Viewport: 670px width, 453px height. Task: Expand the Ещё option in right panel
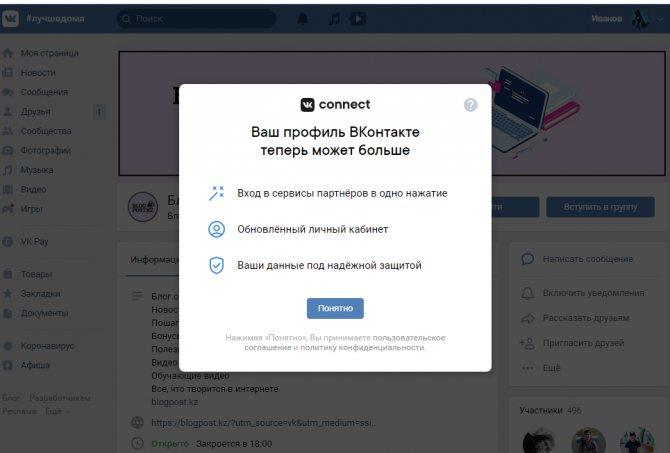[551, 368]
